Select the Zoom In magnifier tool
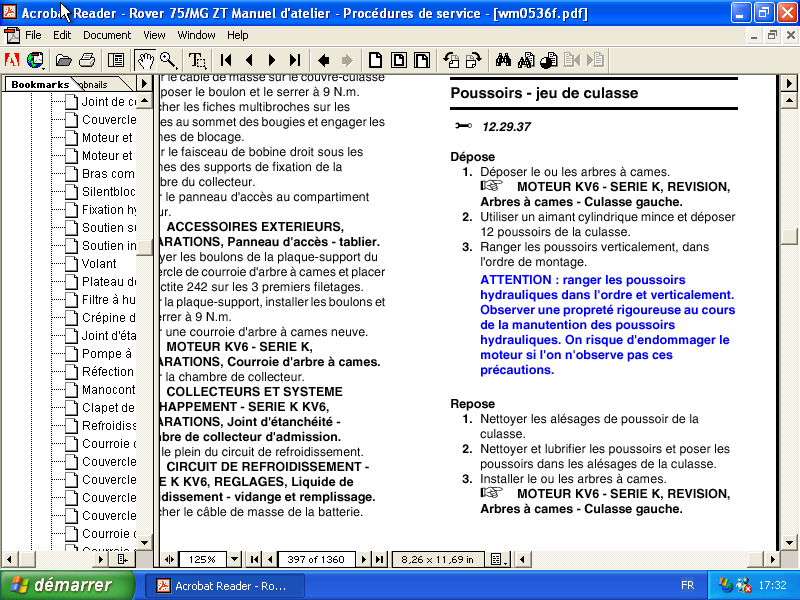This screenshot has height=600, width=800. tap(168, 60)
